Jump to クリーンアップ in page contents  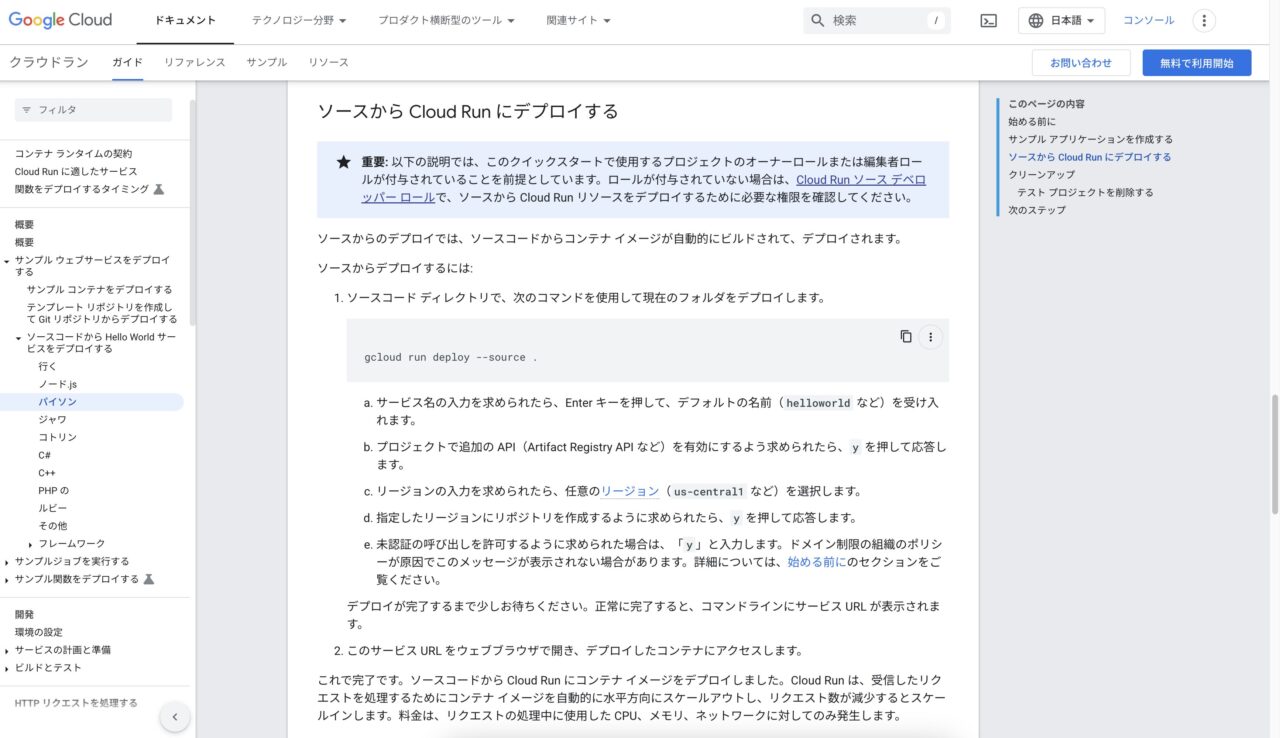(1042, 174)
